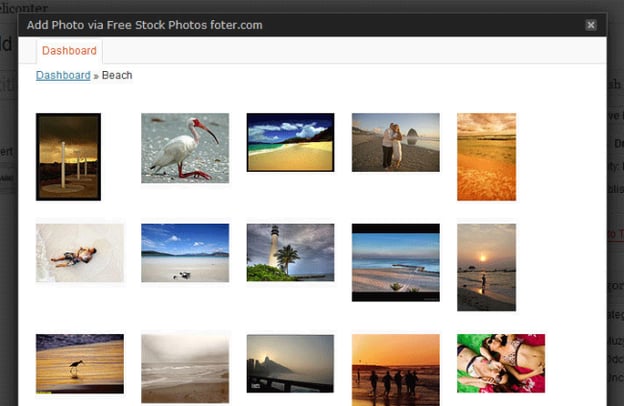The image size is (624, 406).
Task: Select the Dashboard tab
Action: (69, 51)
